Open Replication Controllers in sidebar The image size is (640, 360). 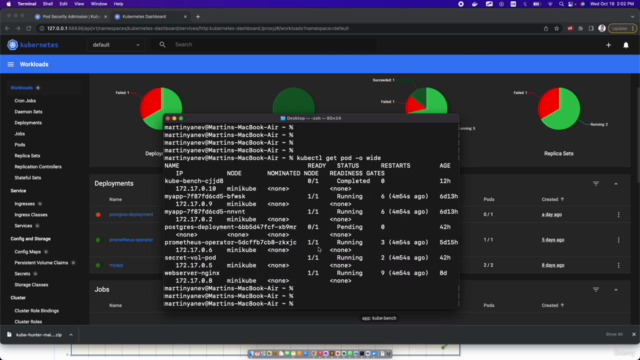click(38, 167)
